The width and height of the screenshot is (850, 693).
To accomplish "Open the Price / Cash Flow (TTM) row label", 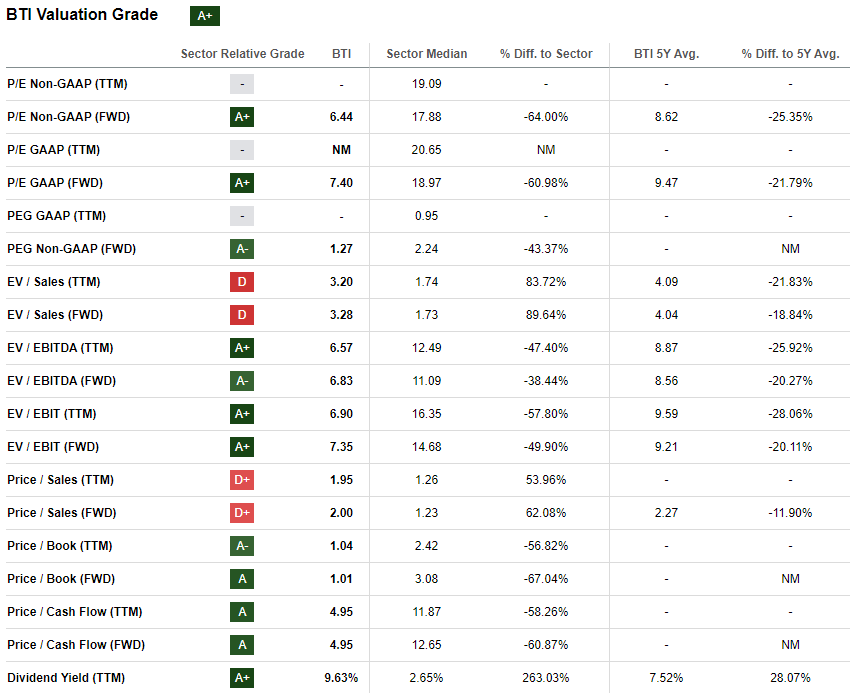I will click(74, 612).
